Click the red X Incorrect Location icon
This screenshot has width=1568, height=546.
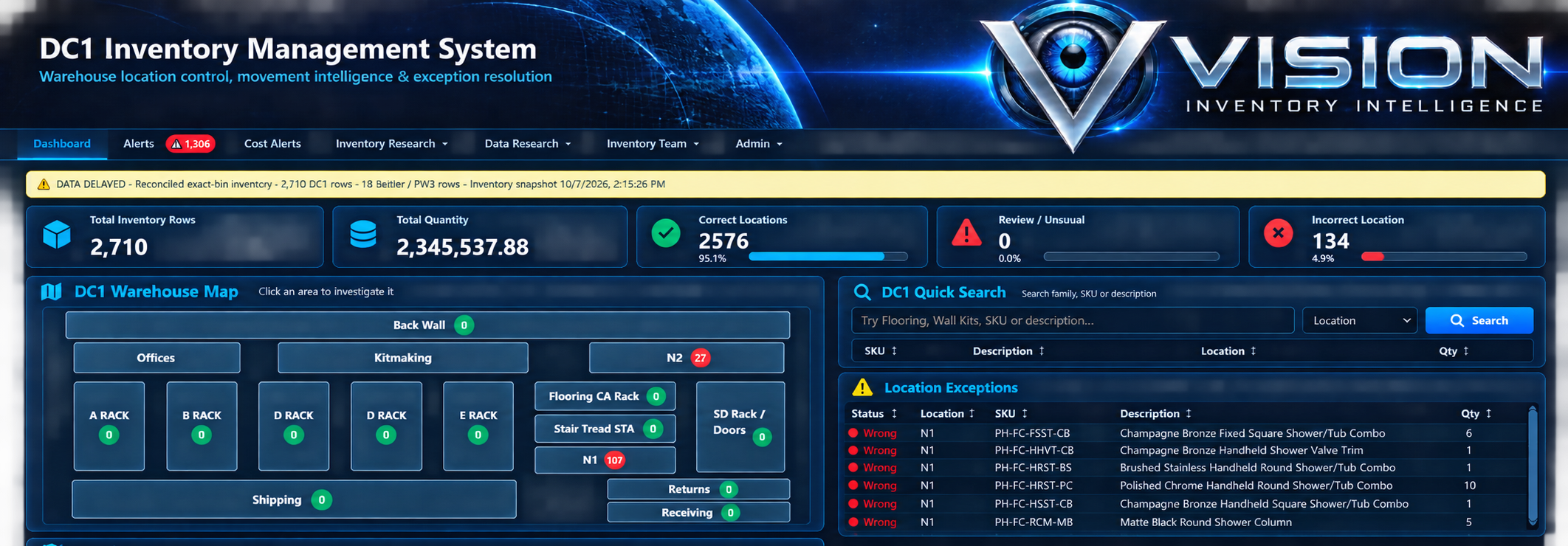[x=1278, y=233]
